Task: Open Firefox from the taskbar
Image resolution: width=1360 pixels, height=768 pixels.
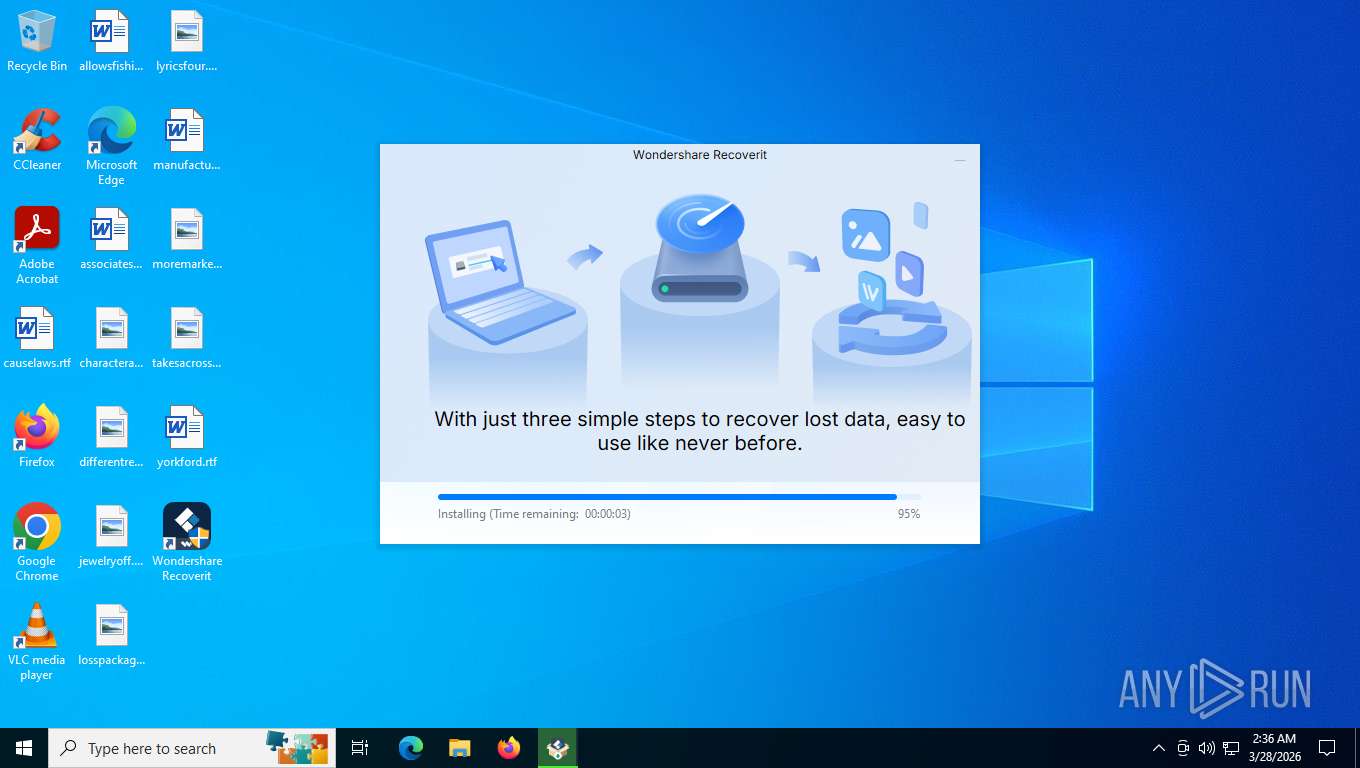Action: point(509,748)
